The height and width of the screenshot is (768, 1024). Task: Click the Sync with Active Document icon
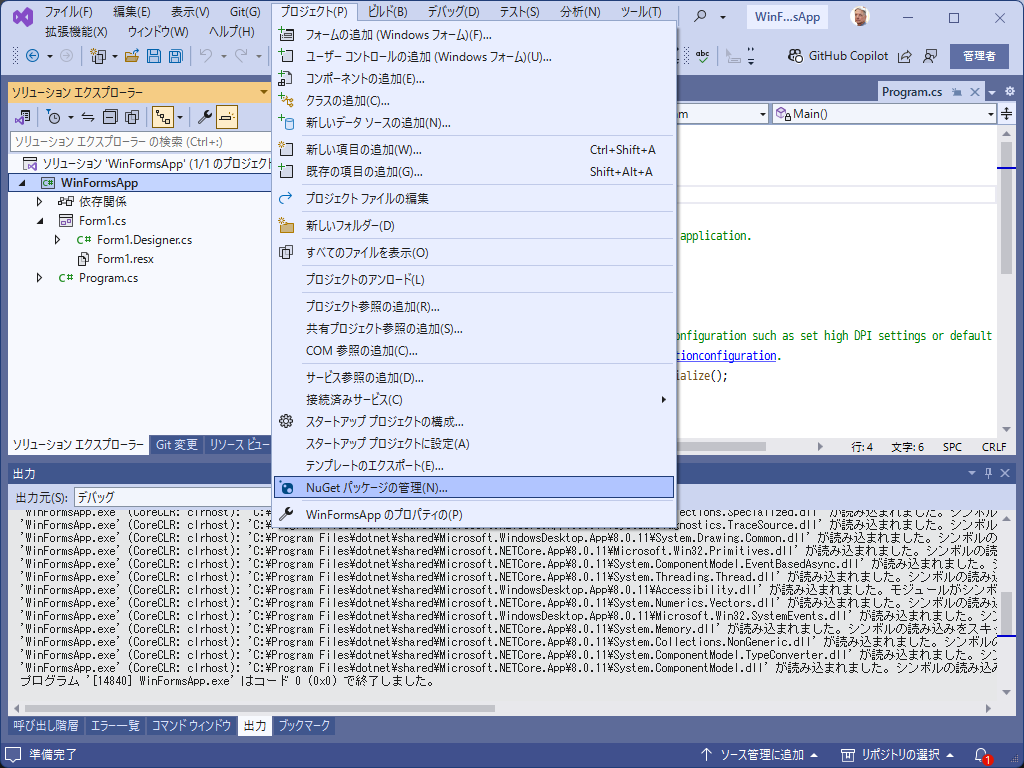coord(88,117)
